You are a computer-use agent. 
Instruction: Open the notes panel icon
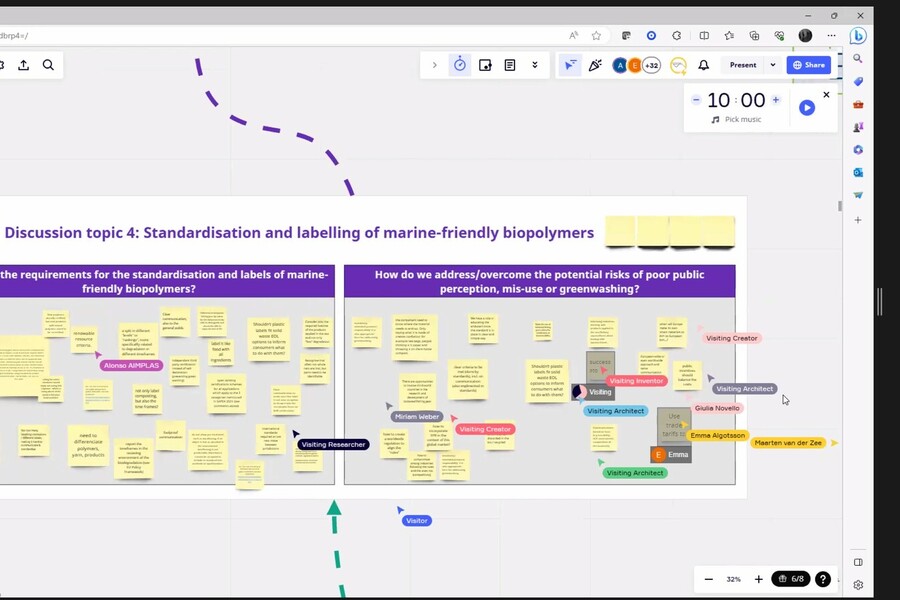510,65
